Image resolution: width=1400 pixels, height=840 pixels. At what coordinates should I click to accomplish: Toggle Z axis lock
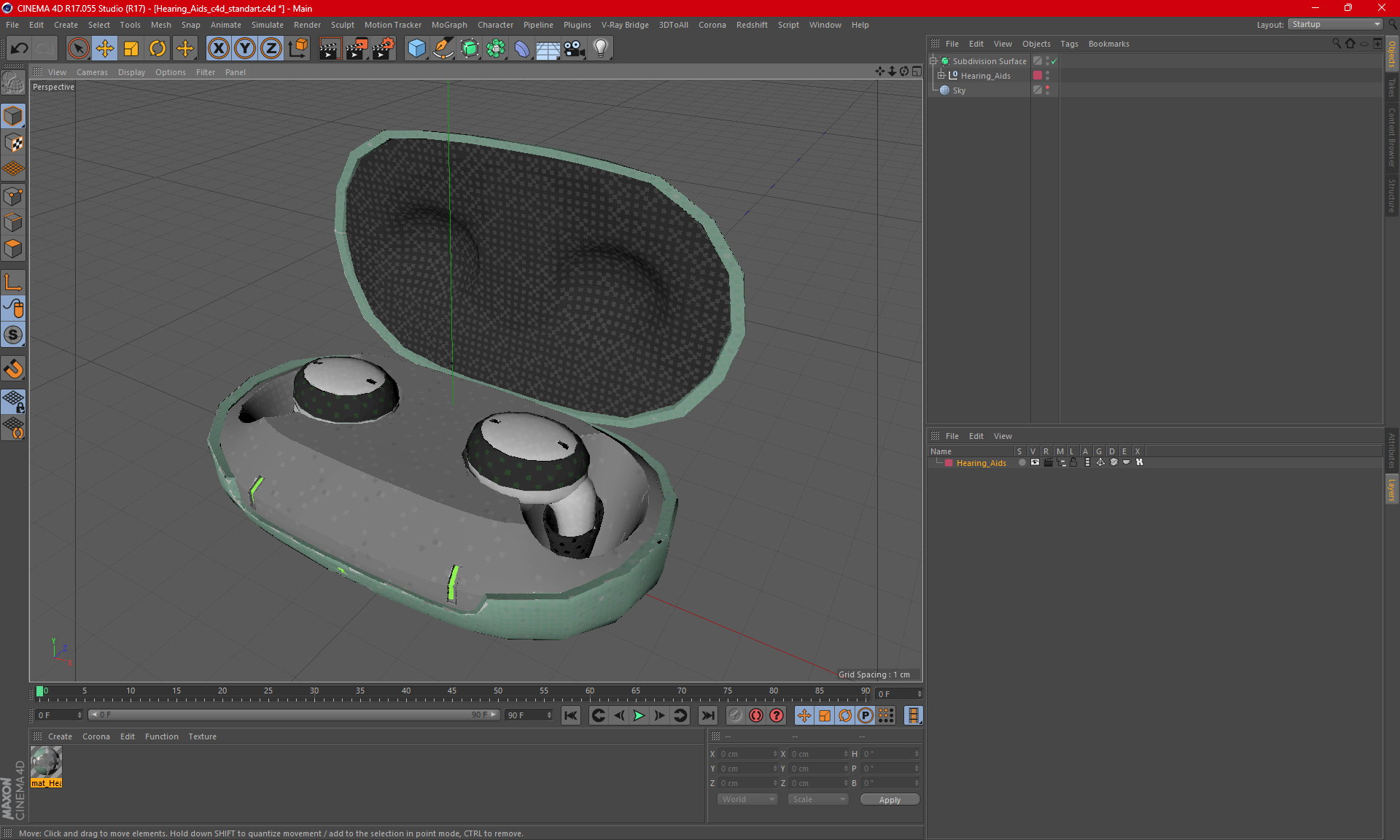(x=271, y=49)
